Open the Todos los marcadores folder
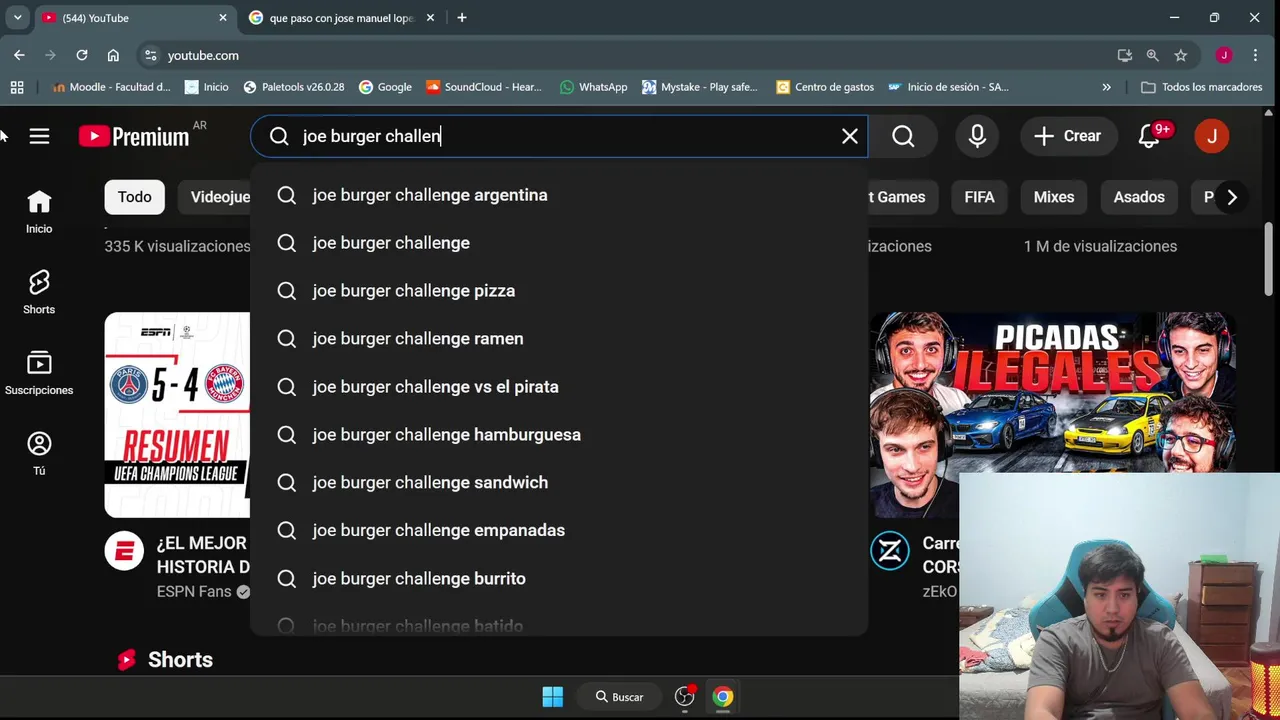This screenshot has width=1280, height=720. coord(1202,87)
